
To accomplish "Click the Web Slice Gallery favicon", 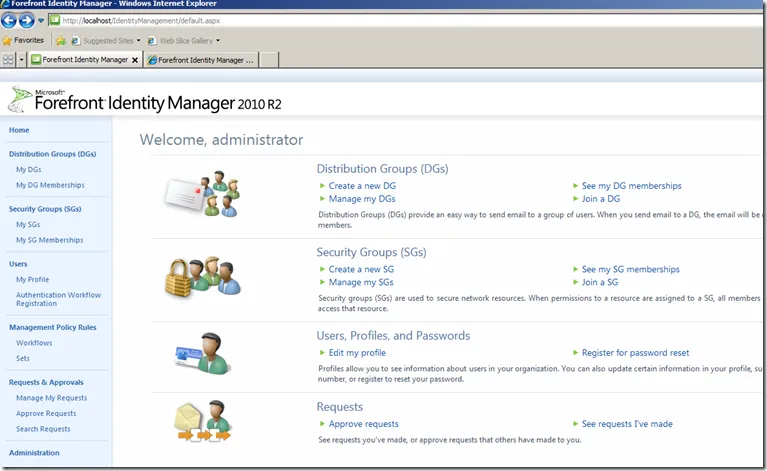I will [152, 41].
